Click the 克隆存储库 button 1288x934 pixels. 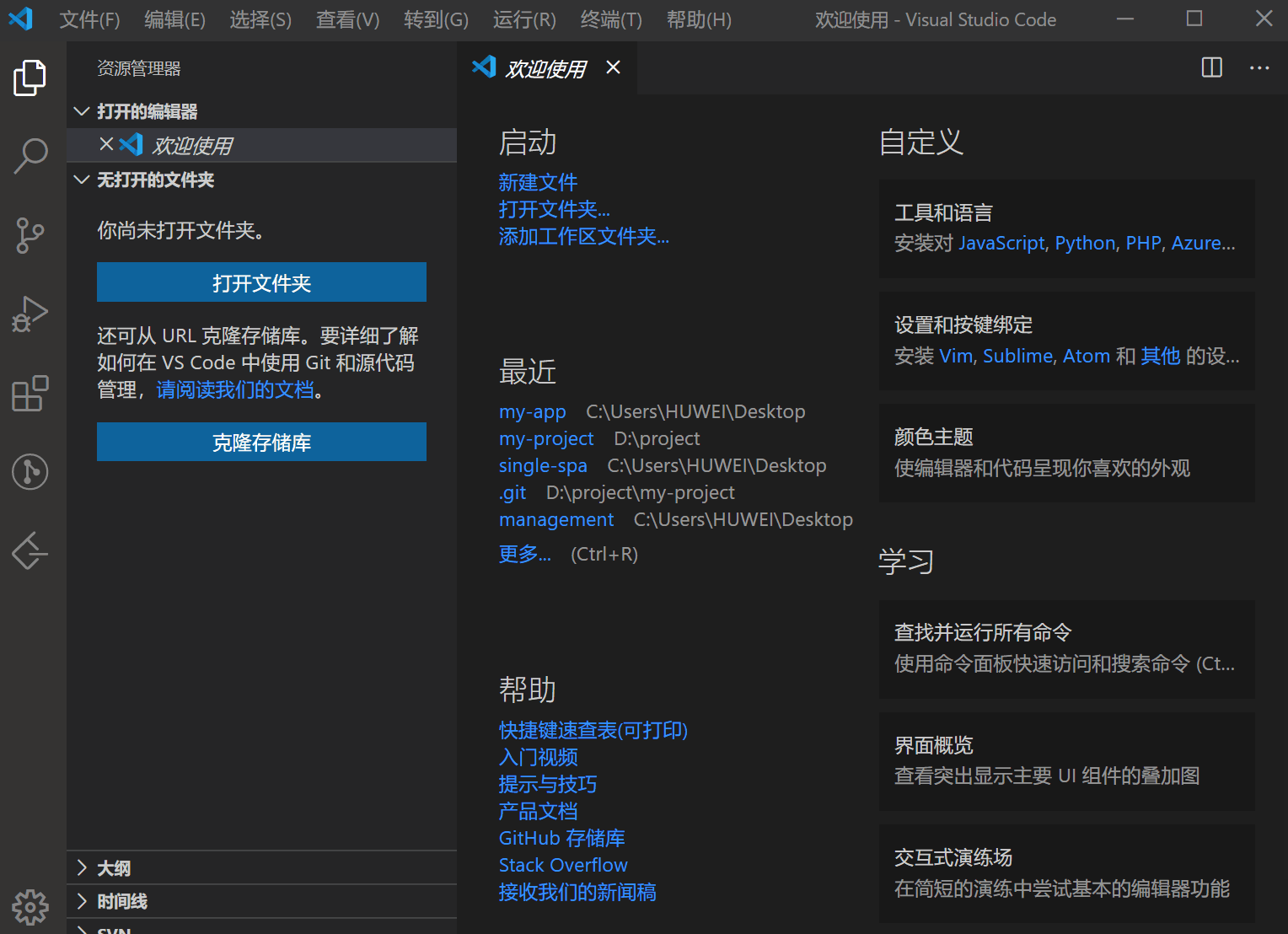[261, 442]
